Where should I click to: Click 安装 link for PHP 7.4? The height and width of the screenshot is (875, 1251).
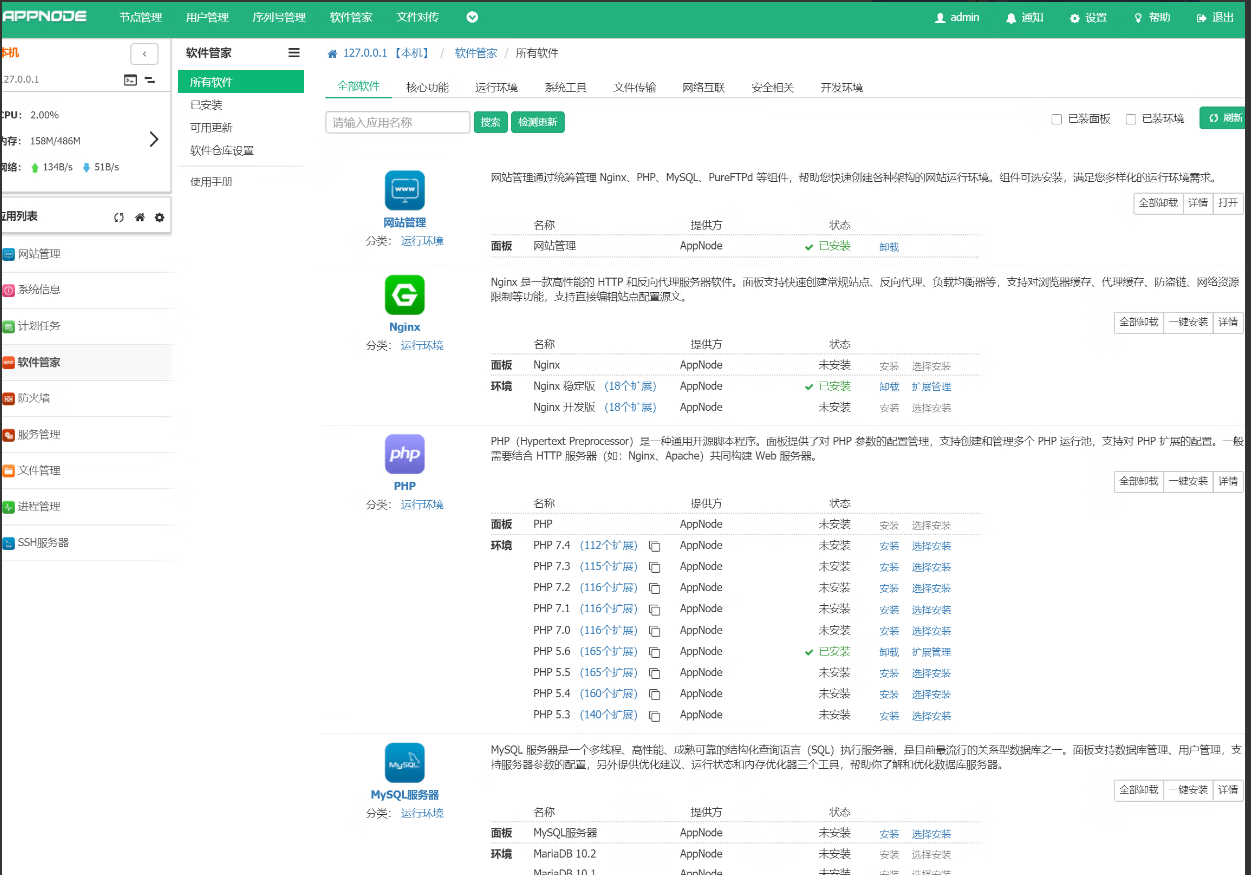pyautogui.click(x=889, y=546)
